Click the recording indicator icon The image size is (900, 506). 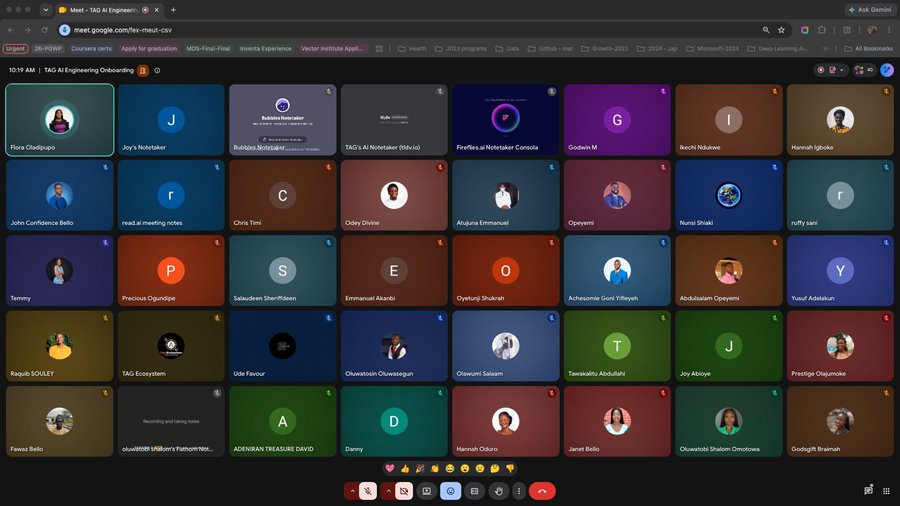point(821,70)
